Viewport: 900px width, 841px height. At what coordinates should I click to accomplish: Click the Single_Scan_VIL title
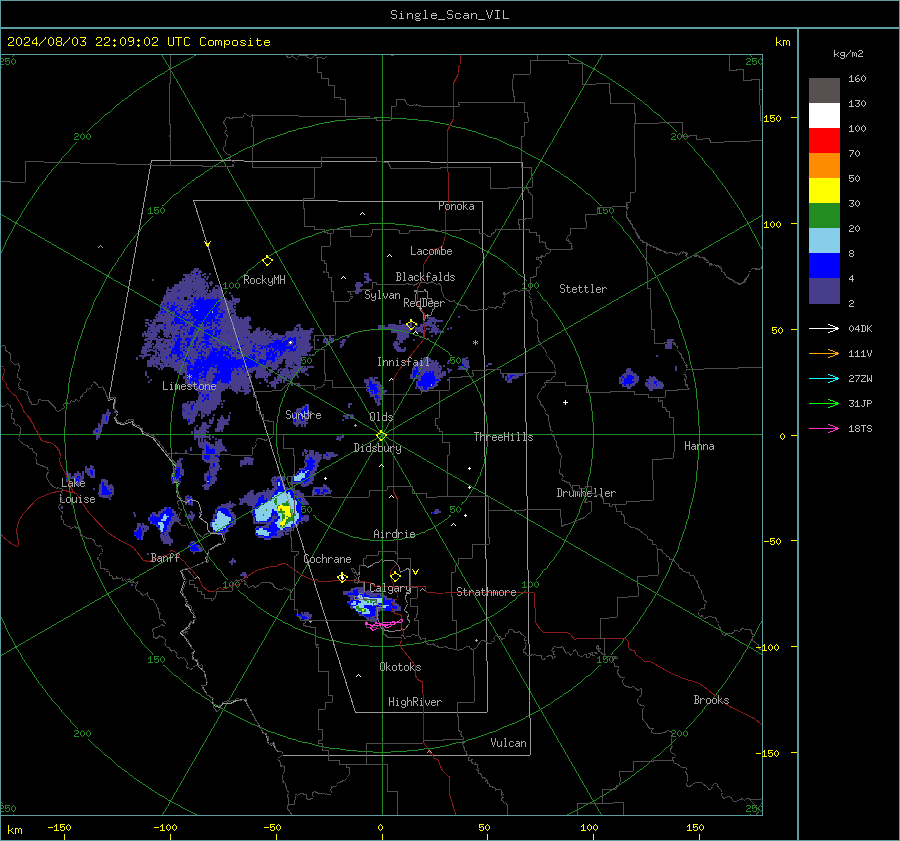click(x=449, y=14)
